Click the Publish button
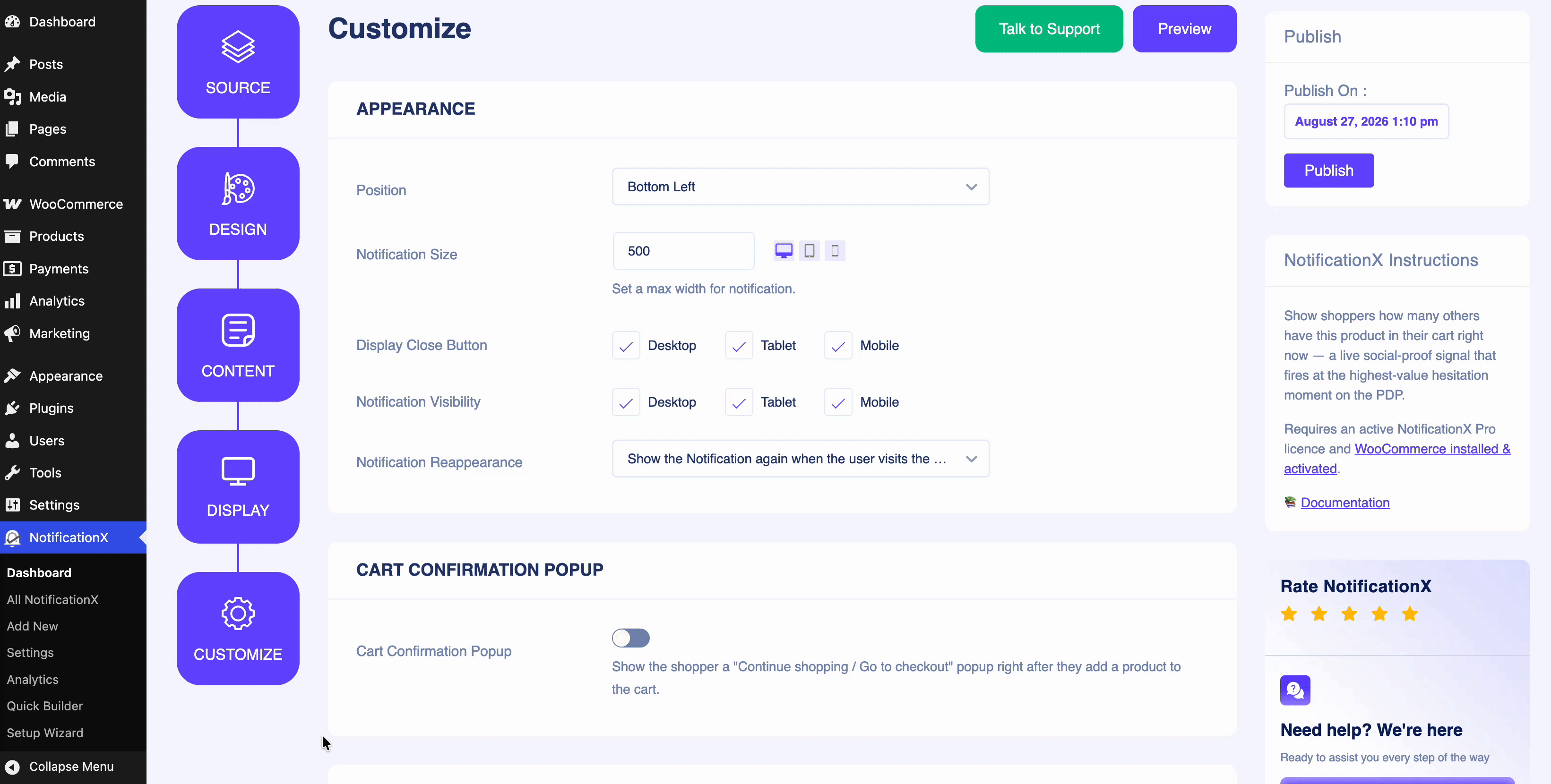1551x784 pixels. coord(1329,170)
